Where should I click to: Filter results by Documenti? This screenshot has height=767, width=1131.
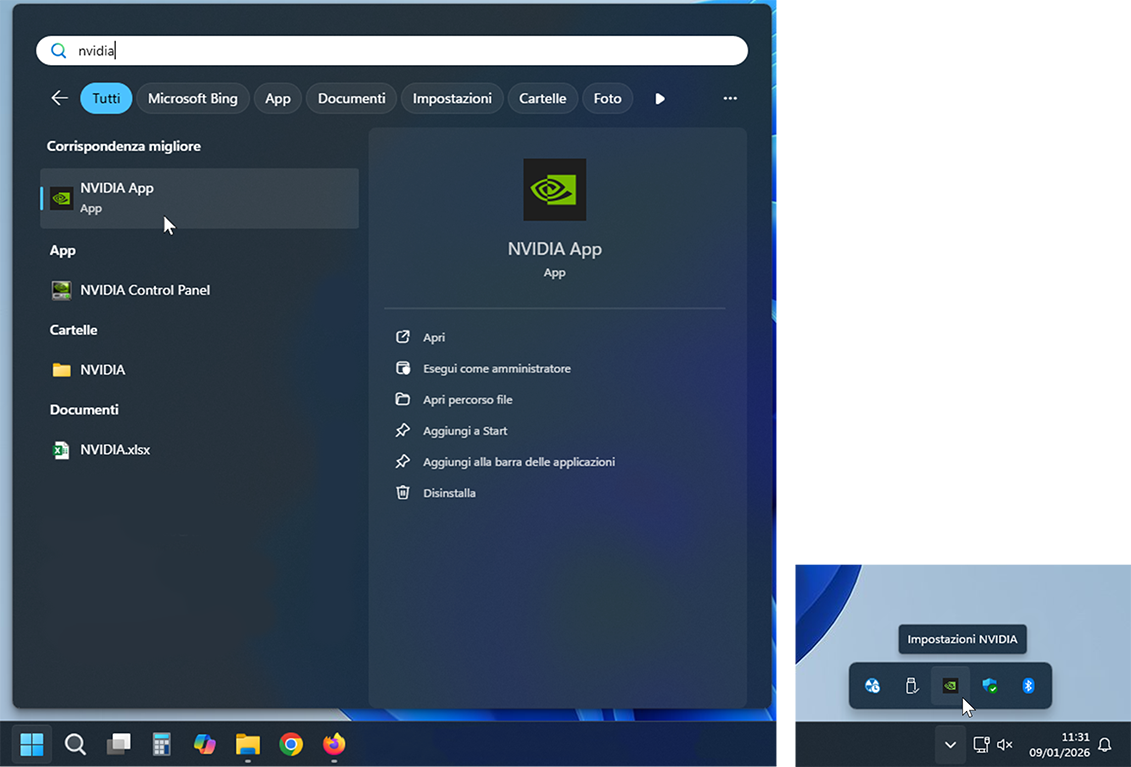coord(351,98)
